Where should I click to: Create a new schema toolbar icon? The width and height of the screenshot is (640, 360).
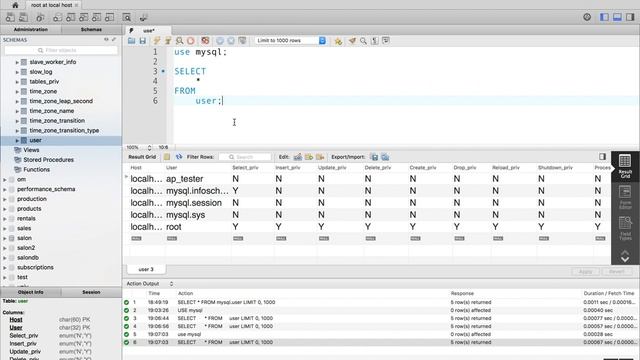(x=58, y=18)
